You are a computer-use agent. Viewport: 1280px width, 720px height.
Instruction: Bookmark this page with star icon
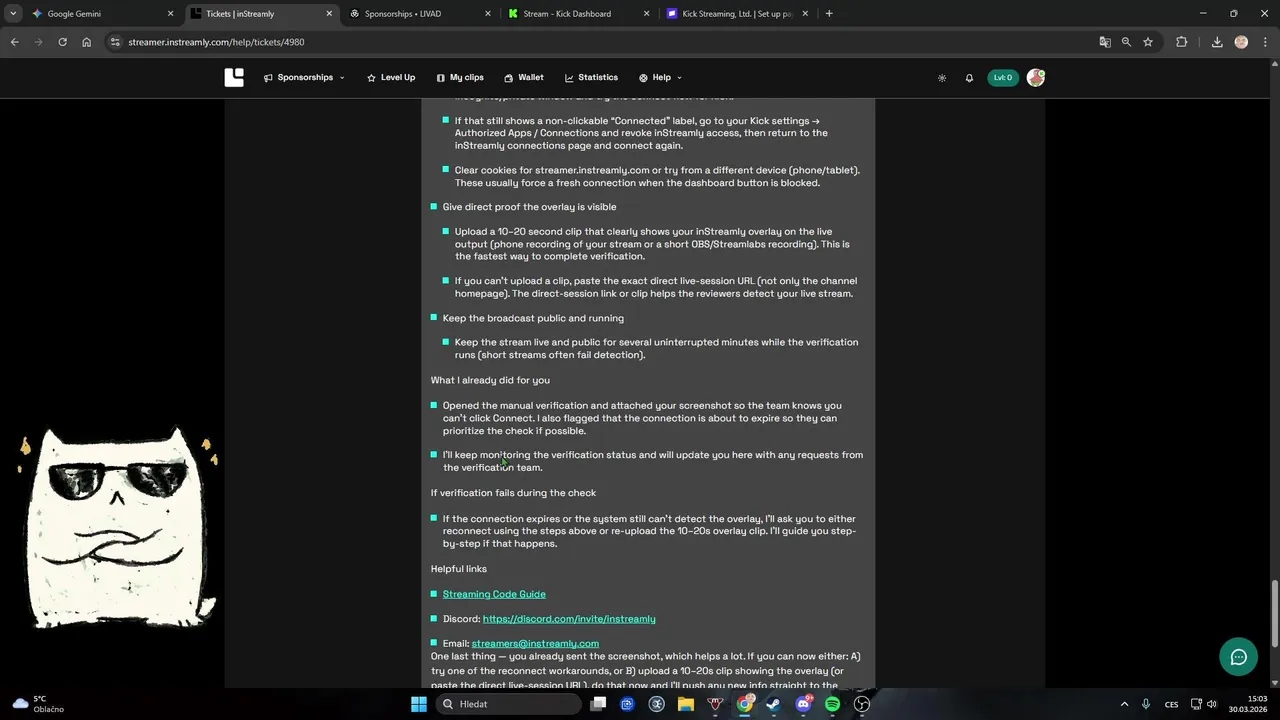tap(1148, 42)
